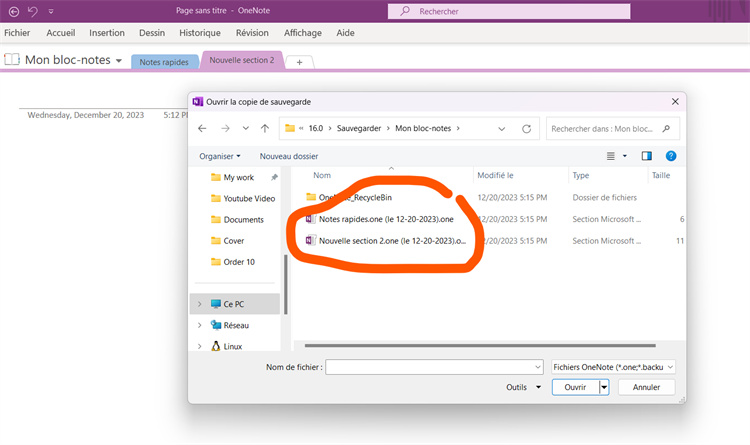Viewport: 750px width, 445px height.
Task: Click the Ouvrir button
Action: [x=575, y=387]
